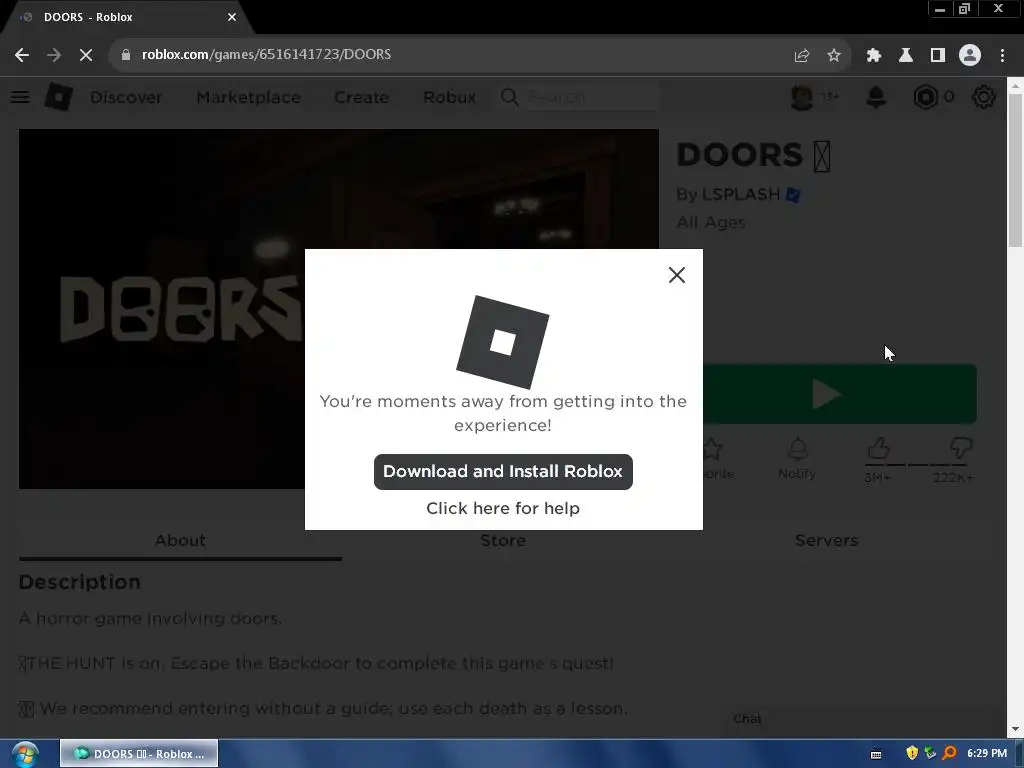Click text 'A horror game involving doors.'
Image resolution: width=1024 pixels, height=768 pixels.
(x=150, y=618)
